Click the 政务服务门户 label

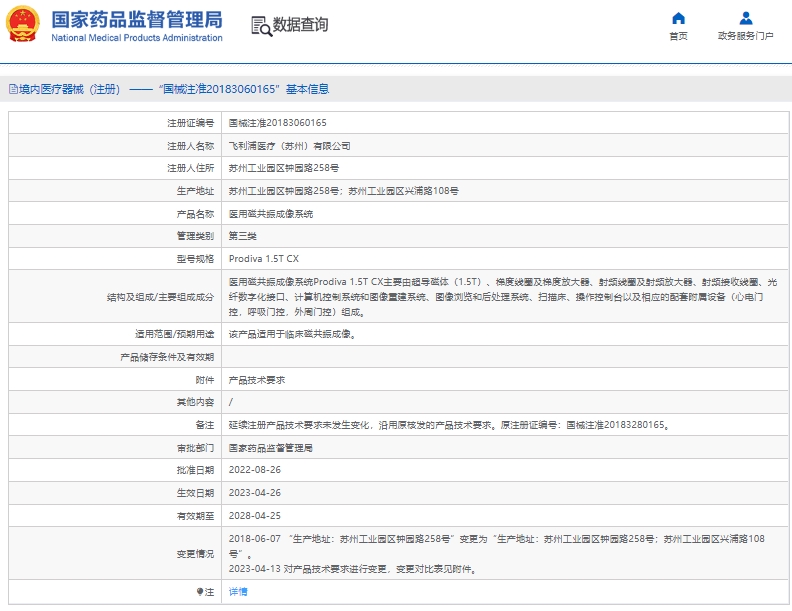[746, 36]
